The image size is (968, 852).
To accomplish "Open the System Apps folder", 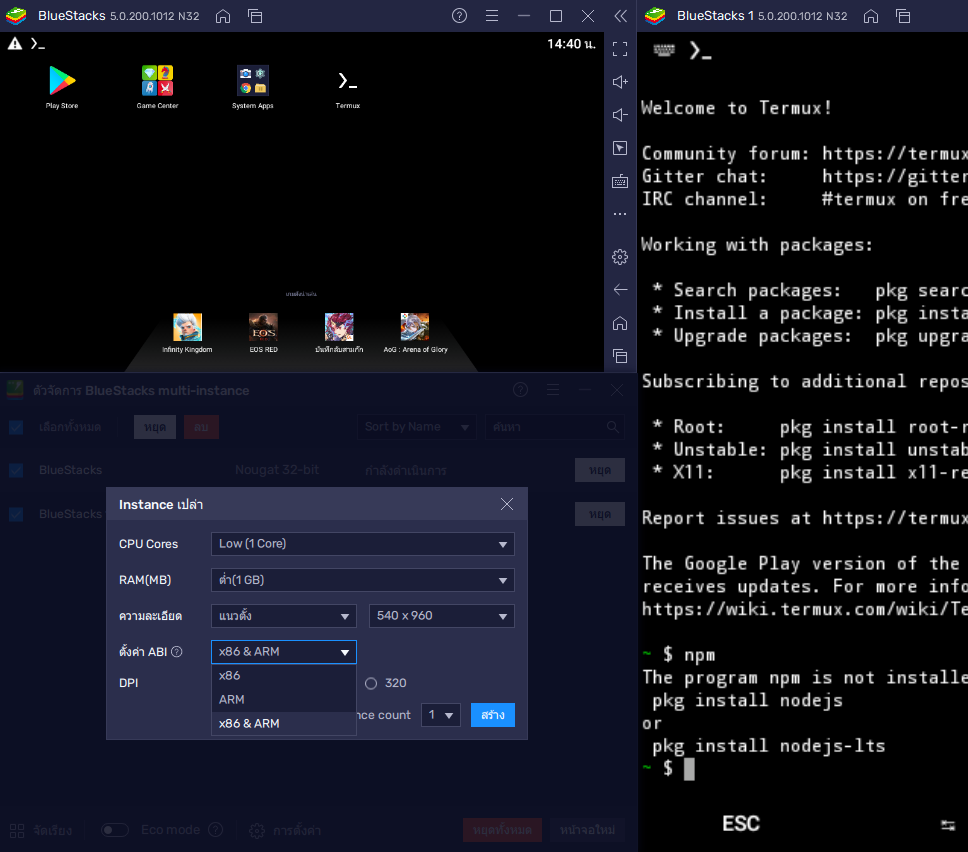I will coord(252,81).
